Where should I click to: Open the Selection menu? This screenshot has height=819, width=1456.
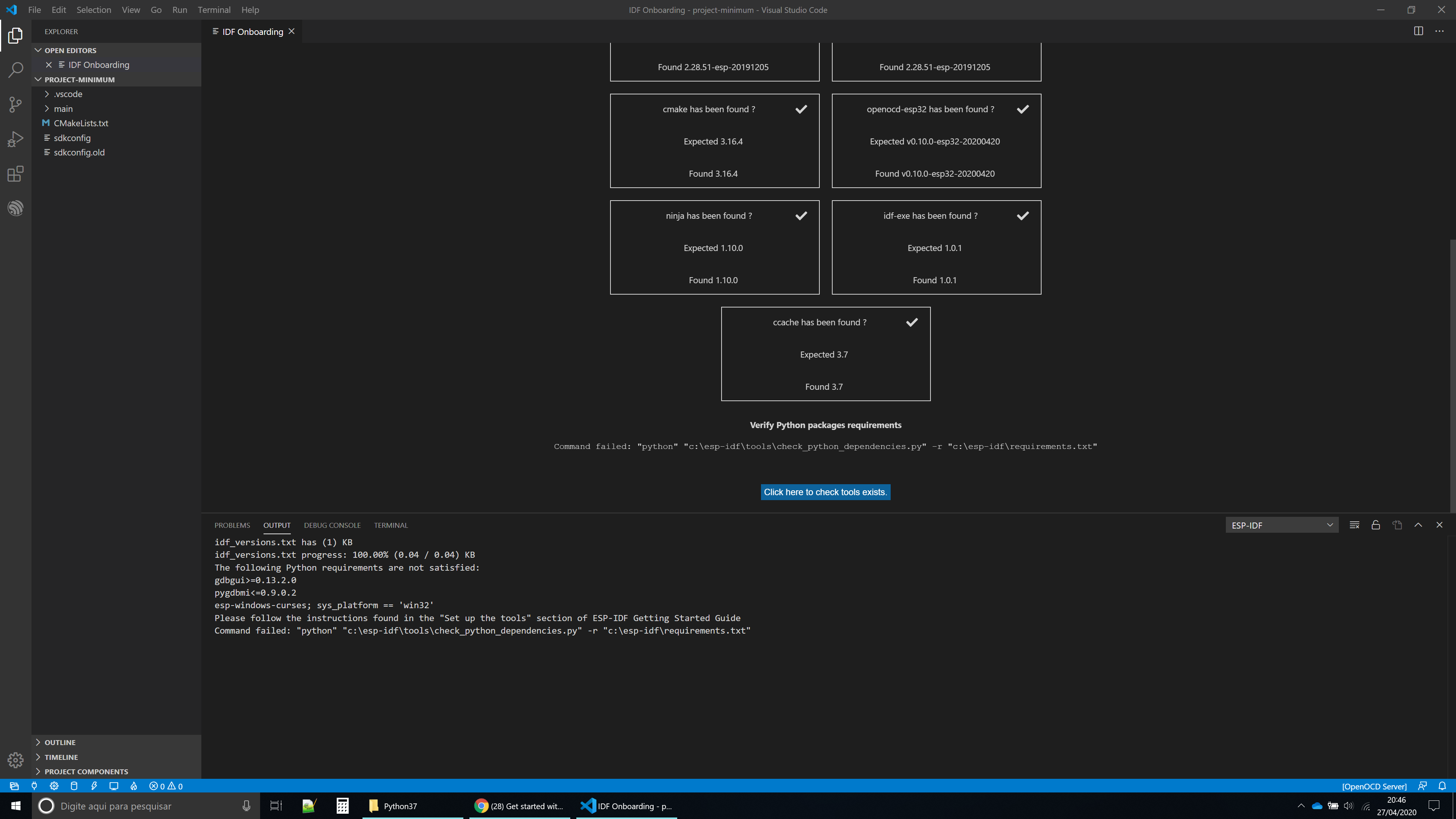coord(94,9)
